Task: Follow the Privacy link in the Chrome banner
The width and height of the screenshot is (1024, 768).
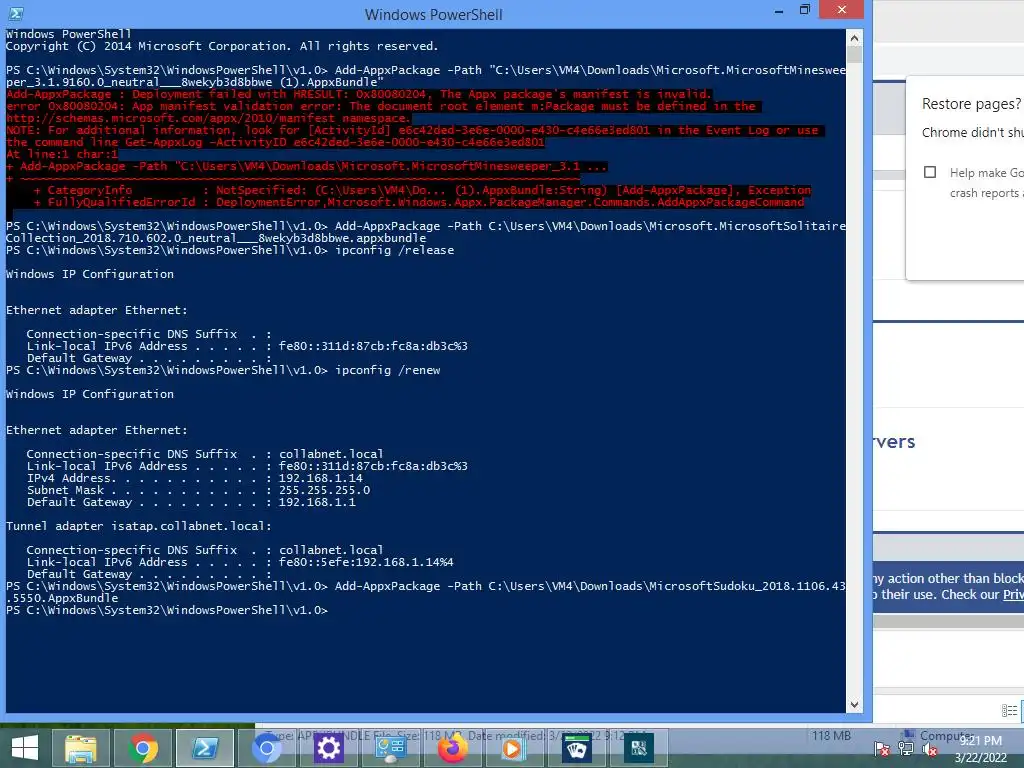Action: click(1013, 595)
